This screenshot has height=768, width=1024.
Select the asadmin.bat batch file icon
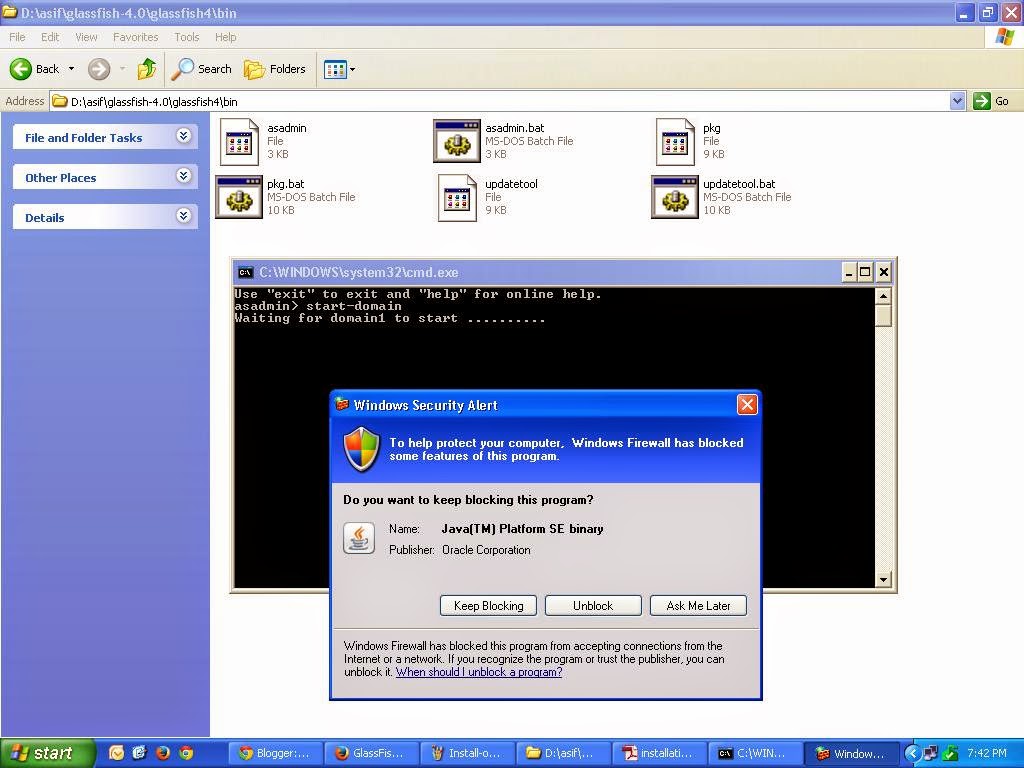[x=457, y=141]
